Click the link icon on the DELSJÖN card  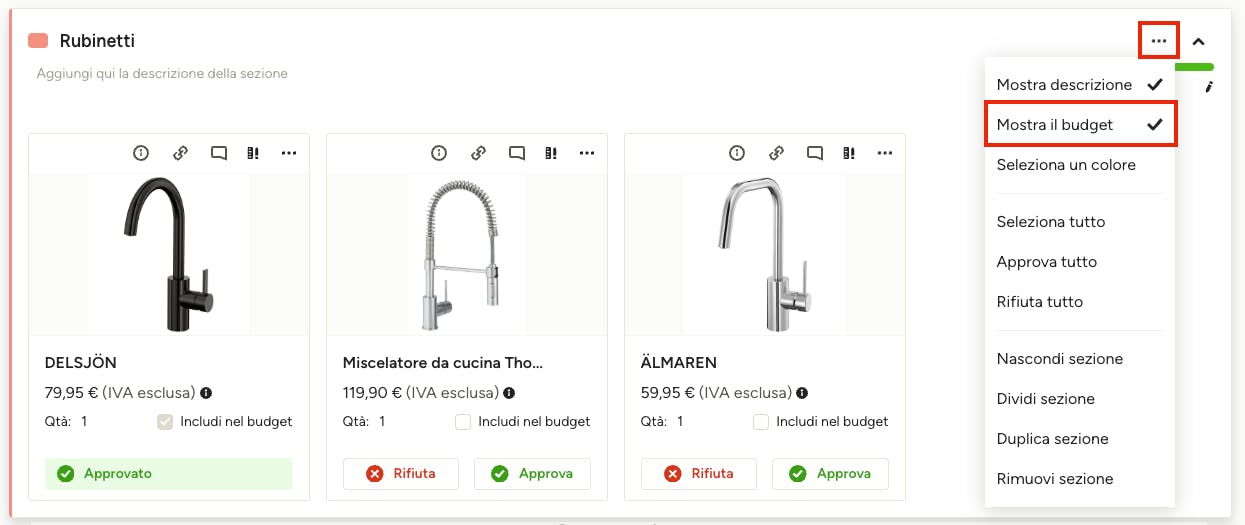pyautogui.click(x=180, y=153)
